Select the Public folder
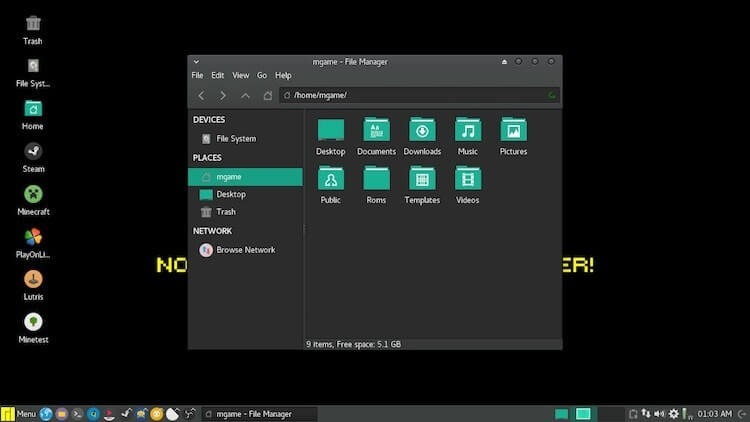The width and height of the screenshot is (750, 422). (331, 186)
